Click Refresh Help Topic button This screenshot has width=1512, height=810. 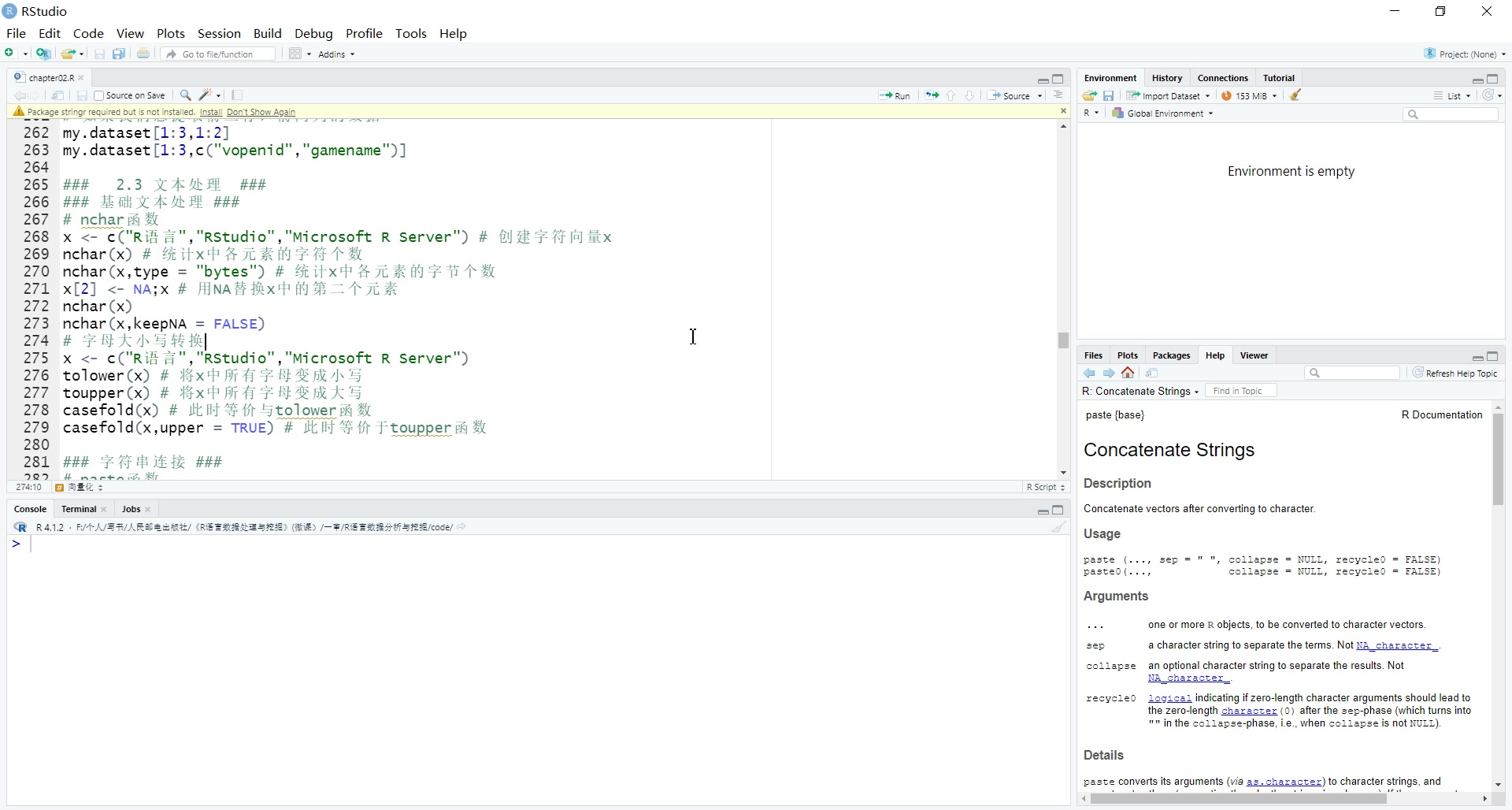coord(1455,373)
